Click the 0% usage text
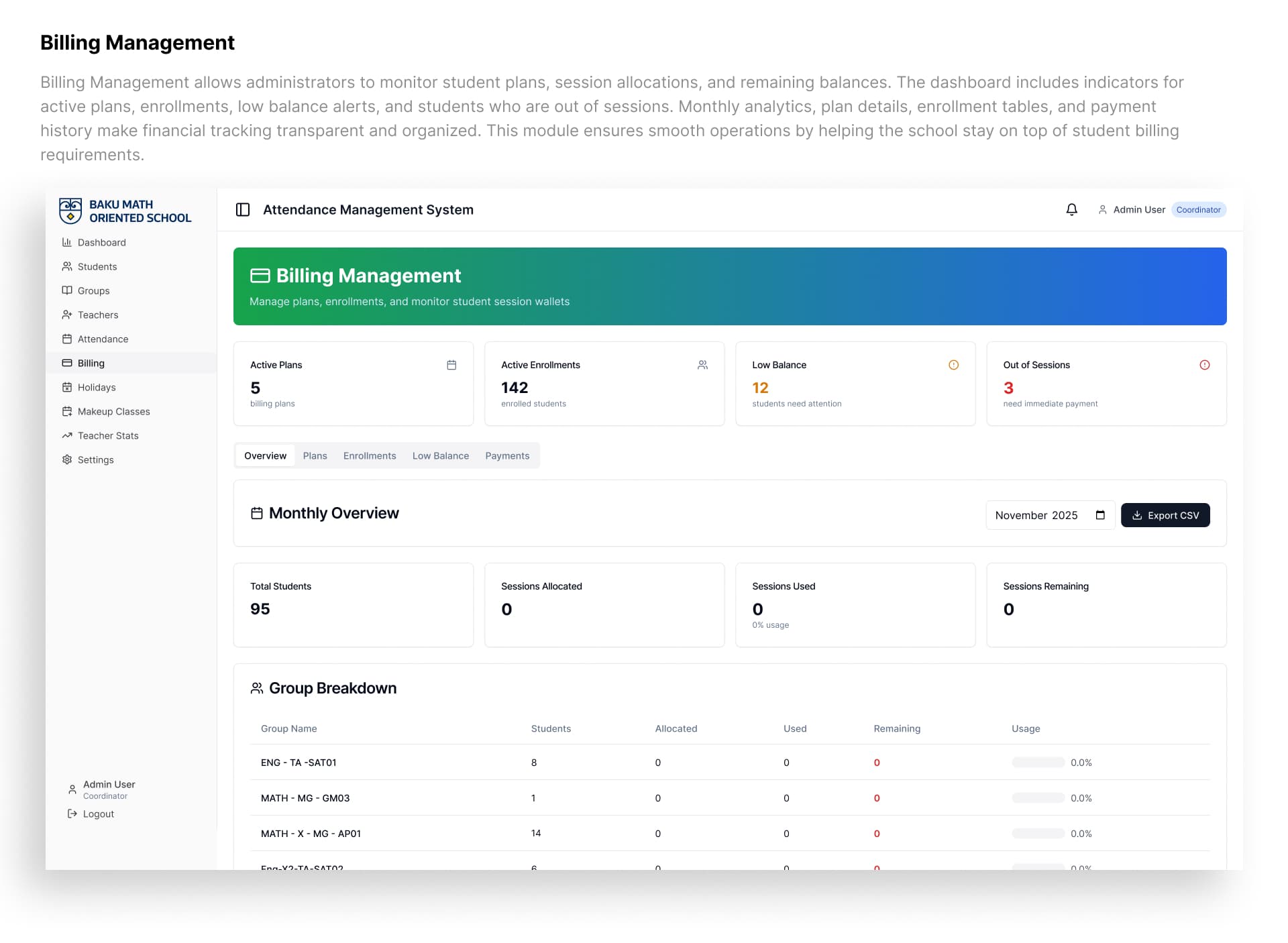 pos(770,625)
